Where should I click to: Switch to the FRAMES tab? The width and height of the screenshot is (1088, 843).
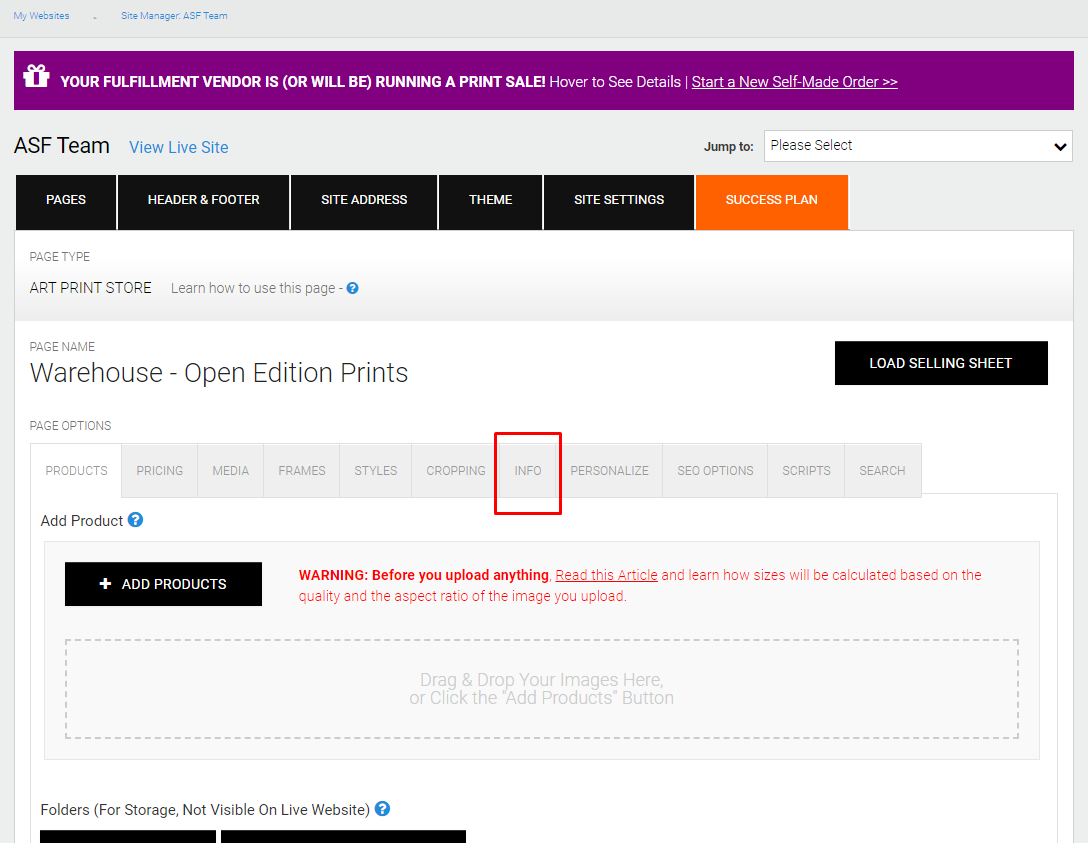click(x=302, y=470)
